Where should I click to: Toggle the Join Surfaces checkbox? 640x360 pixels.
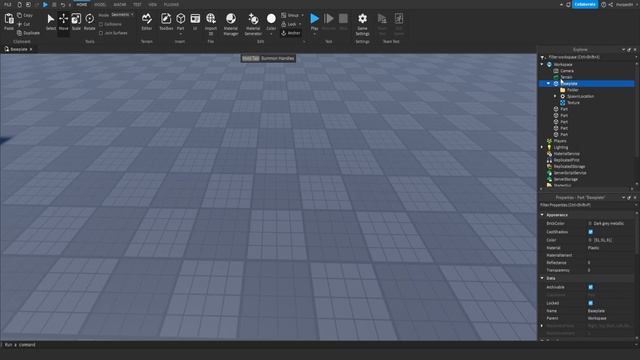point(101,33)
